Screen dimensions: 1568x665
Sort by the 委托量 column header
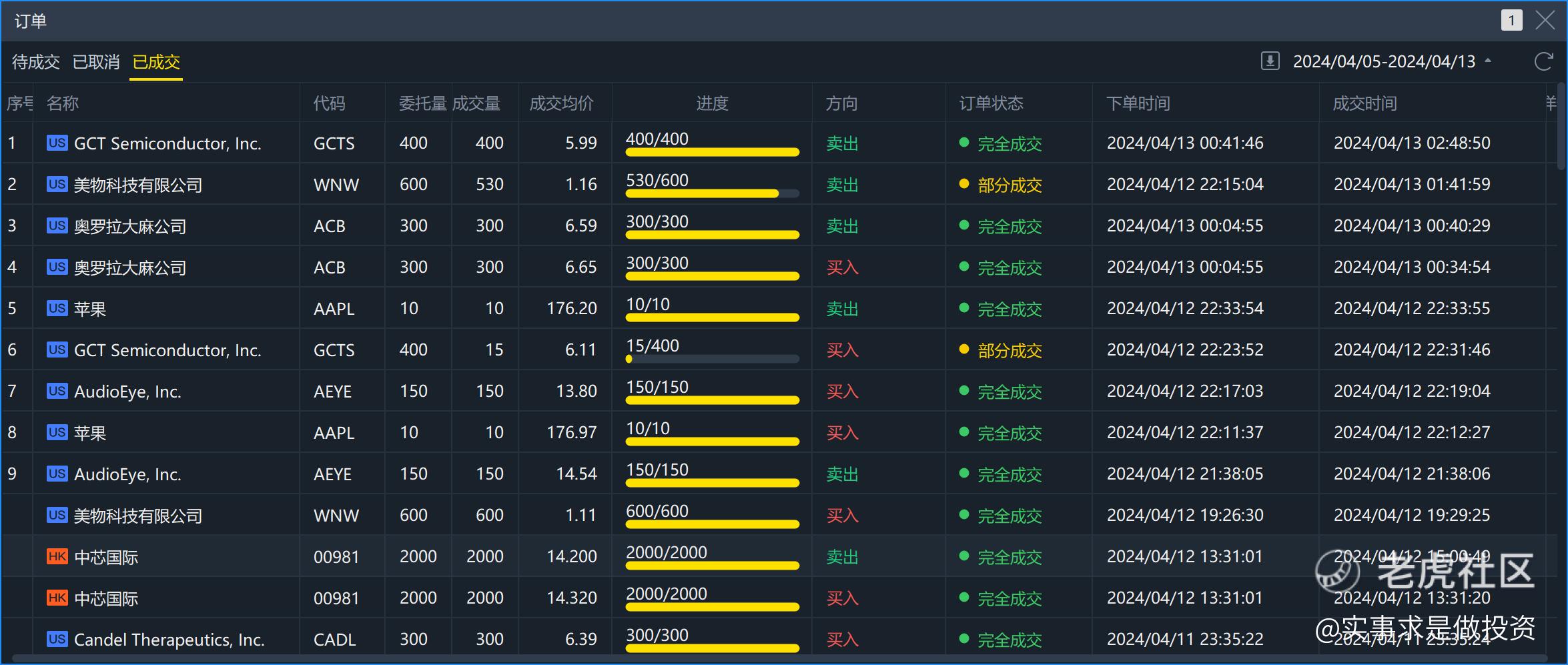click(423, 103)
